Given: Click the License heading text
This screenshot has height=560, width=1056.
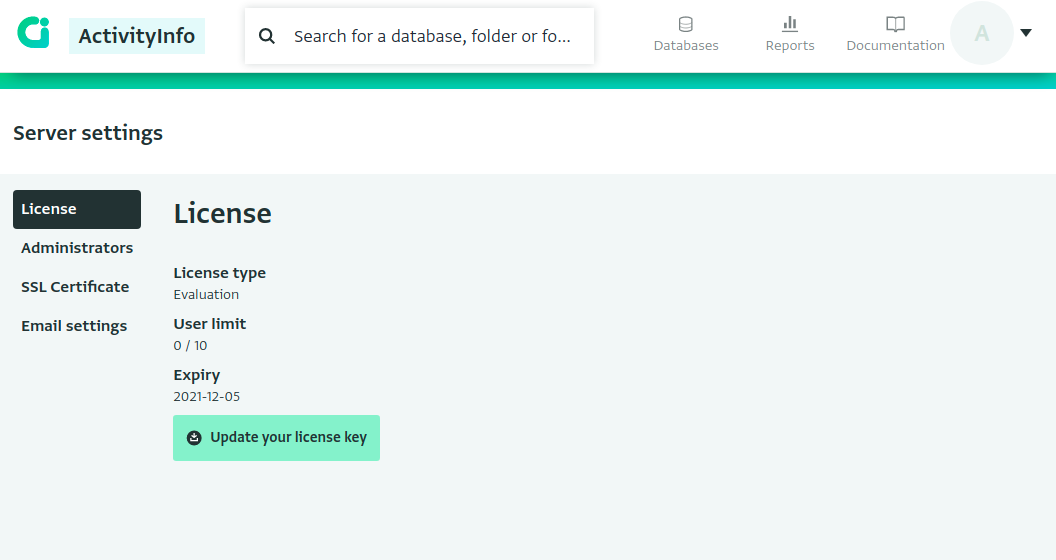Looking at the screenshot, I should click(223, 213).
